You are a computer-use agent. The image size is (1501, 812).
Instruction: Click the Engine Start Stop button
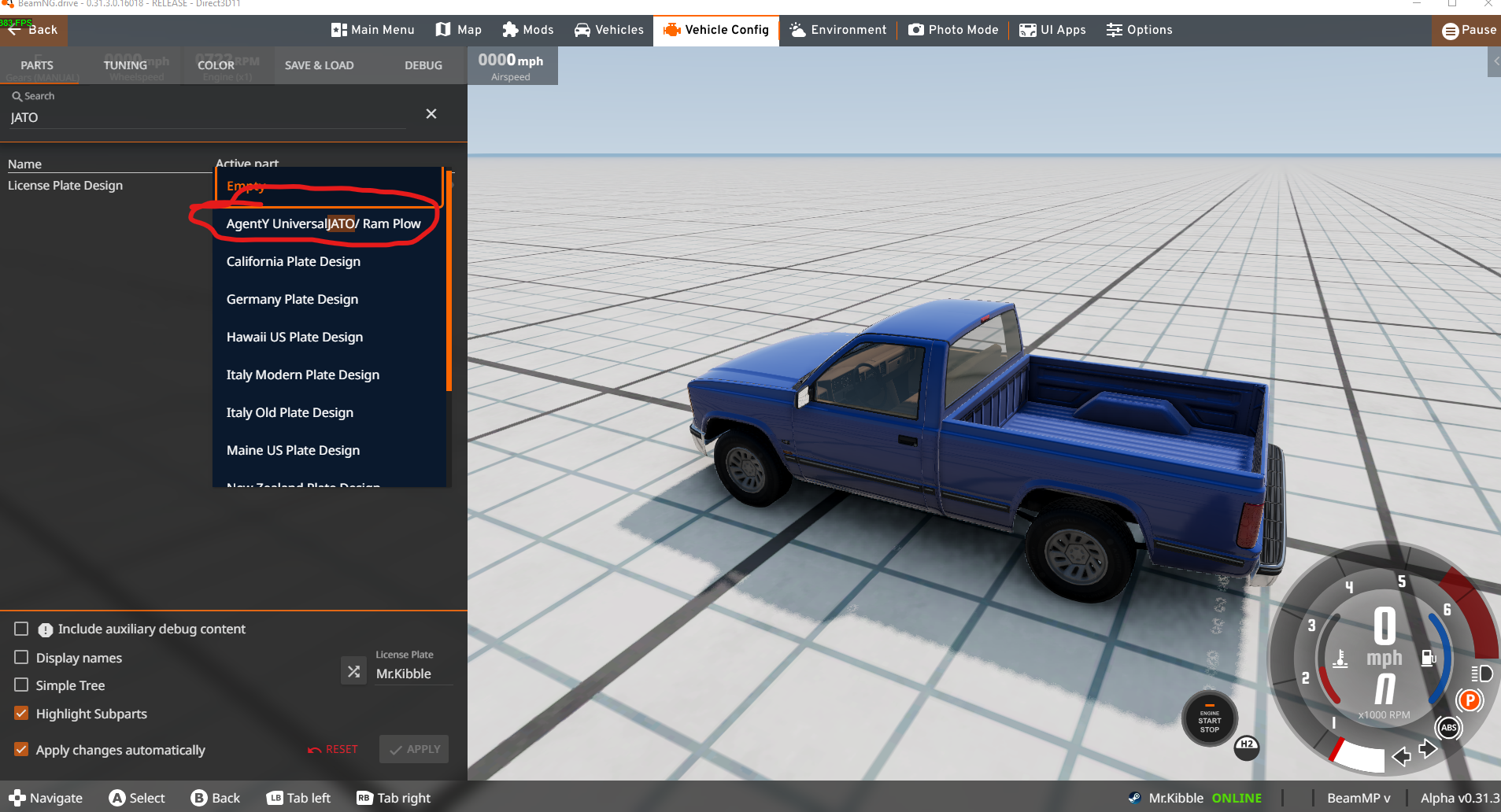point(1210,718)
